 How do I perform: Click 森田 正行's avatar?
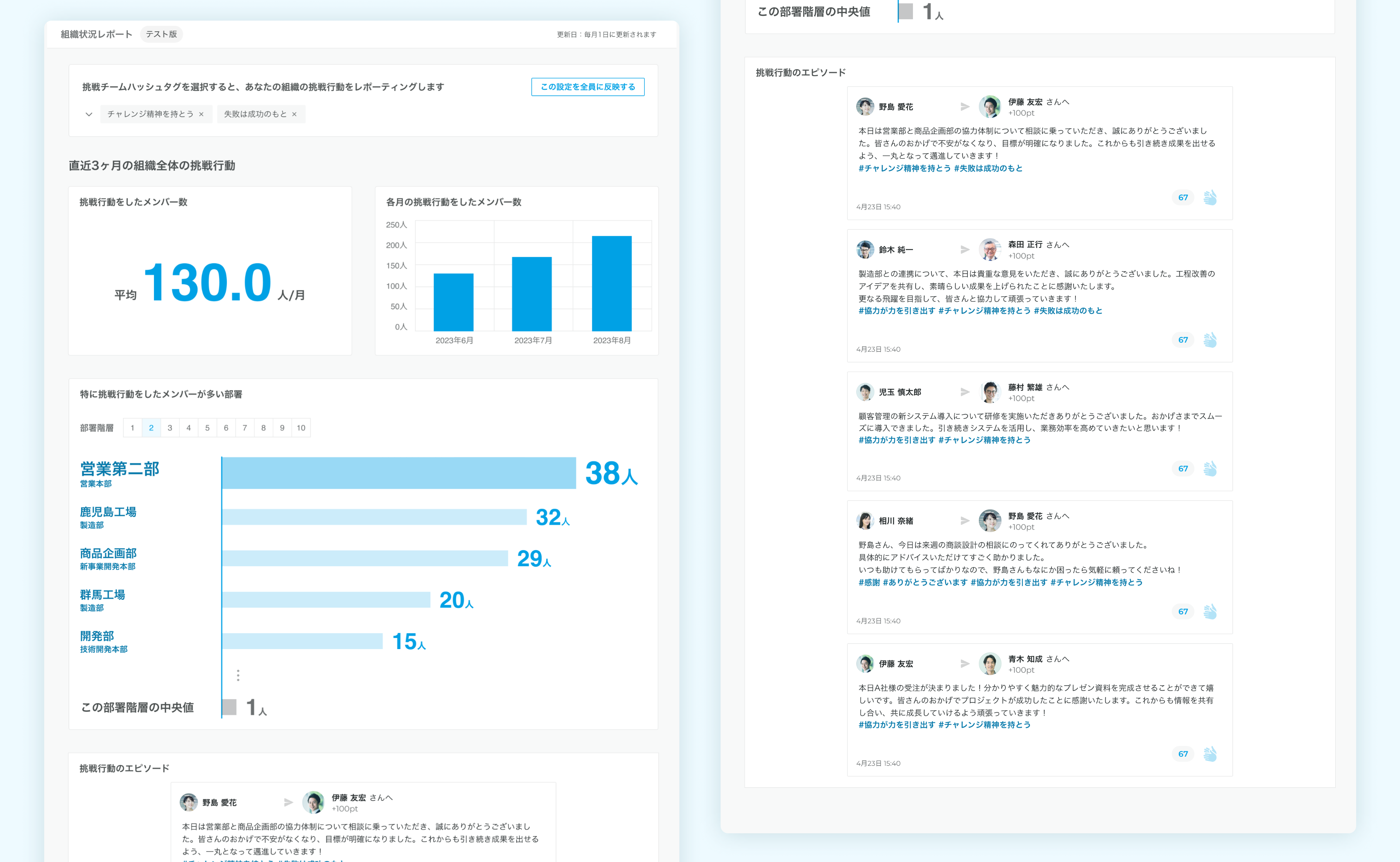(990, 249)
